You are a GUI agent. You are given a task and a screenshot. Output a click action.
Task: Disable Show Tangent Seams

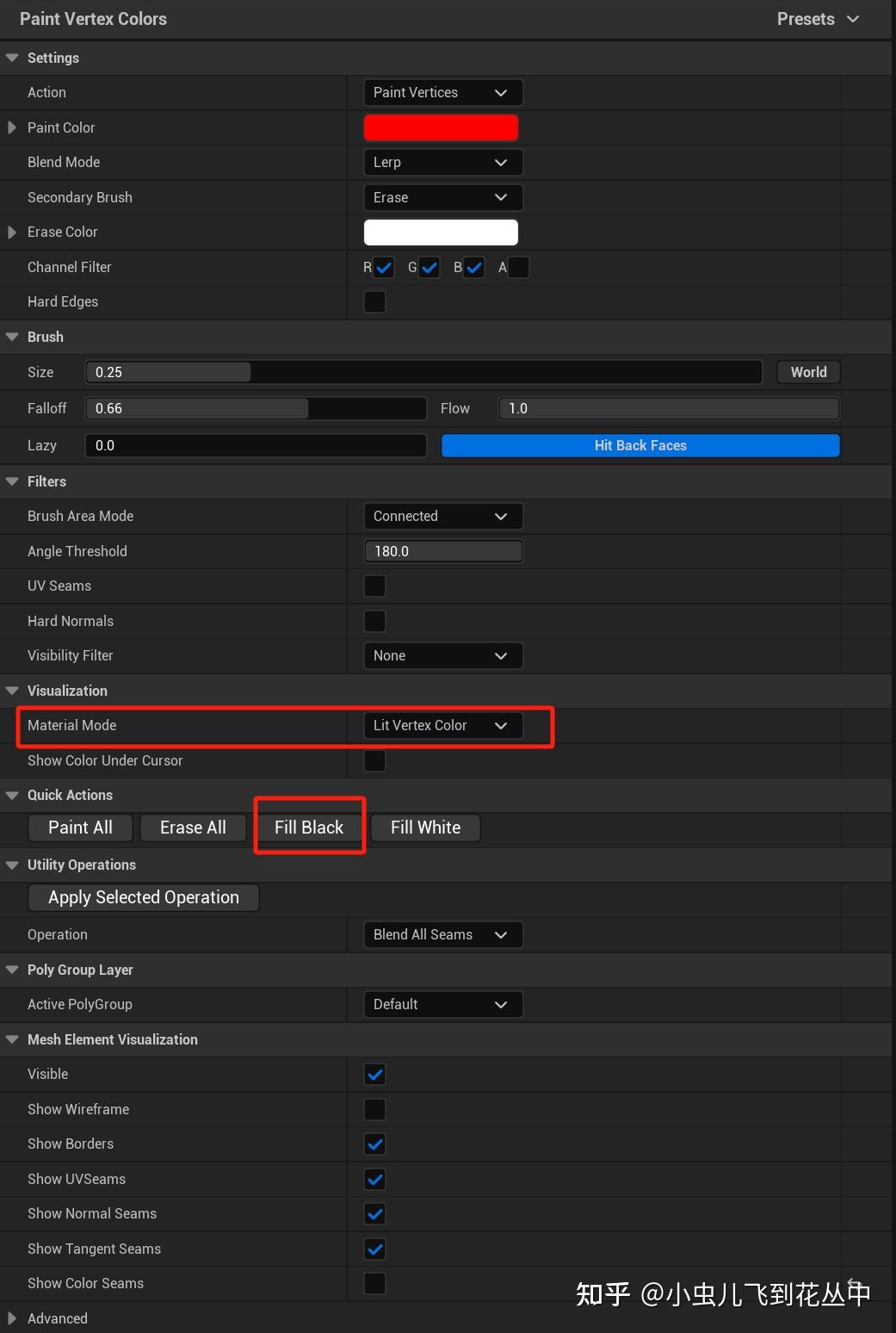[374, 1249]
